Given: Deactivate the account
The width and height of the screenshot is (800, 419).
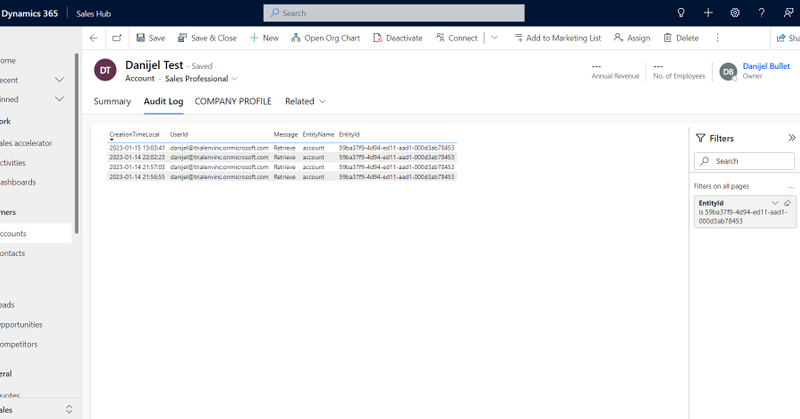Looking at the screenshot, I should [397, 38].
